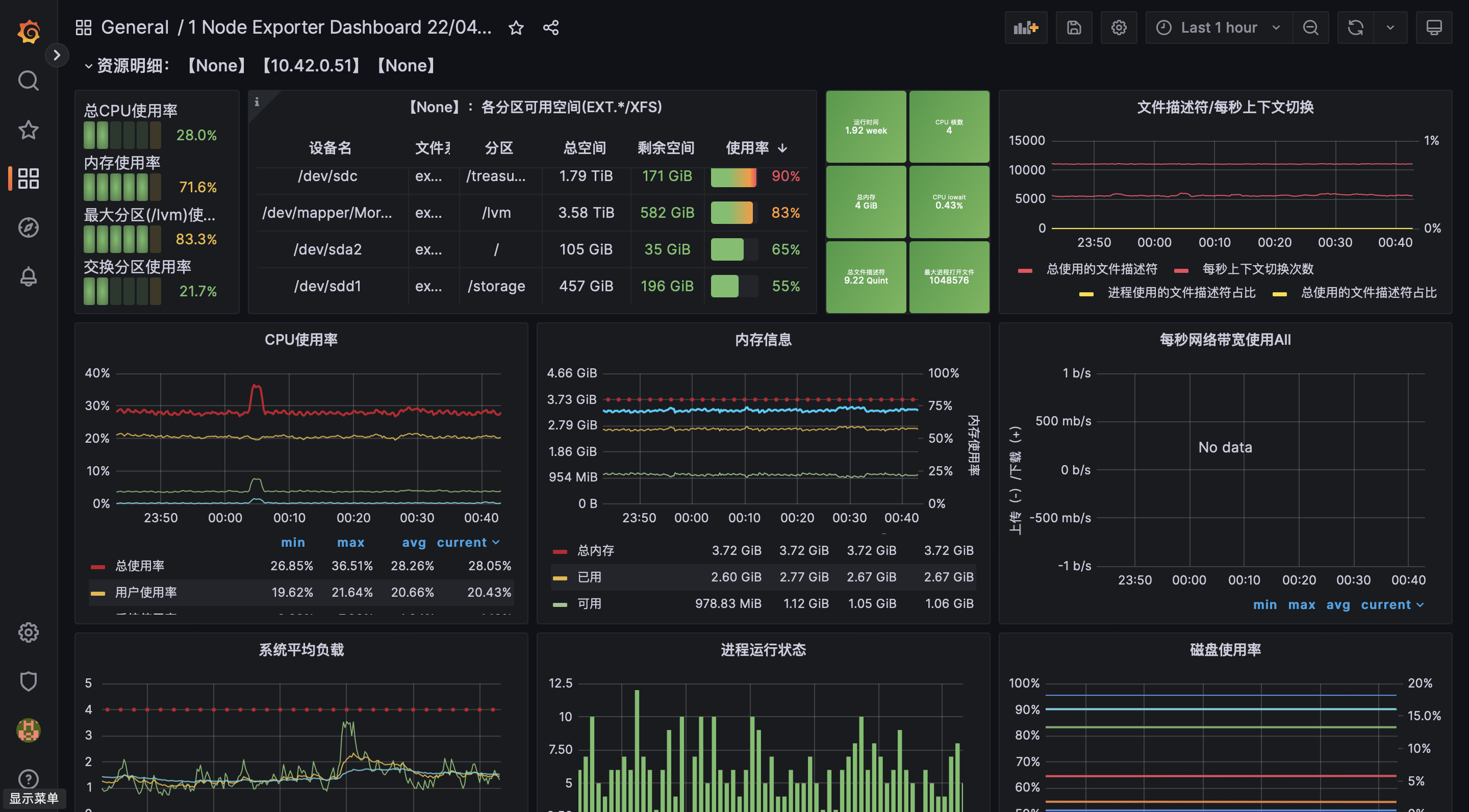Show info tooltip on partitions panel
Screen dimensions: 1469x812
coord(257,102)
